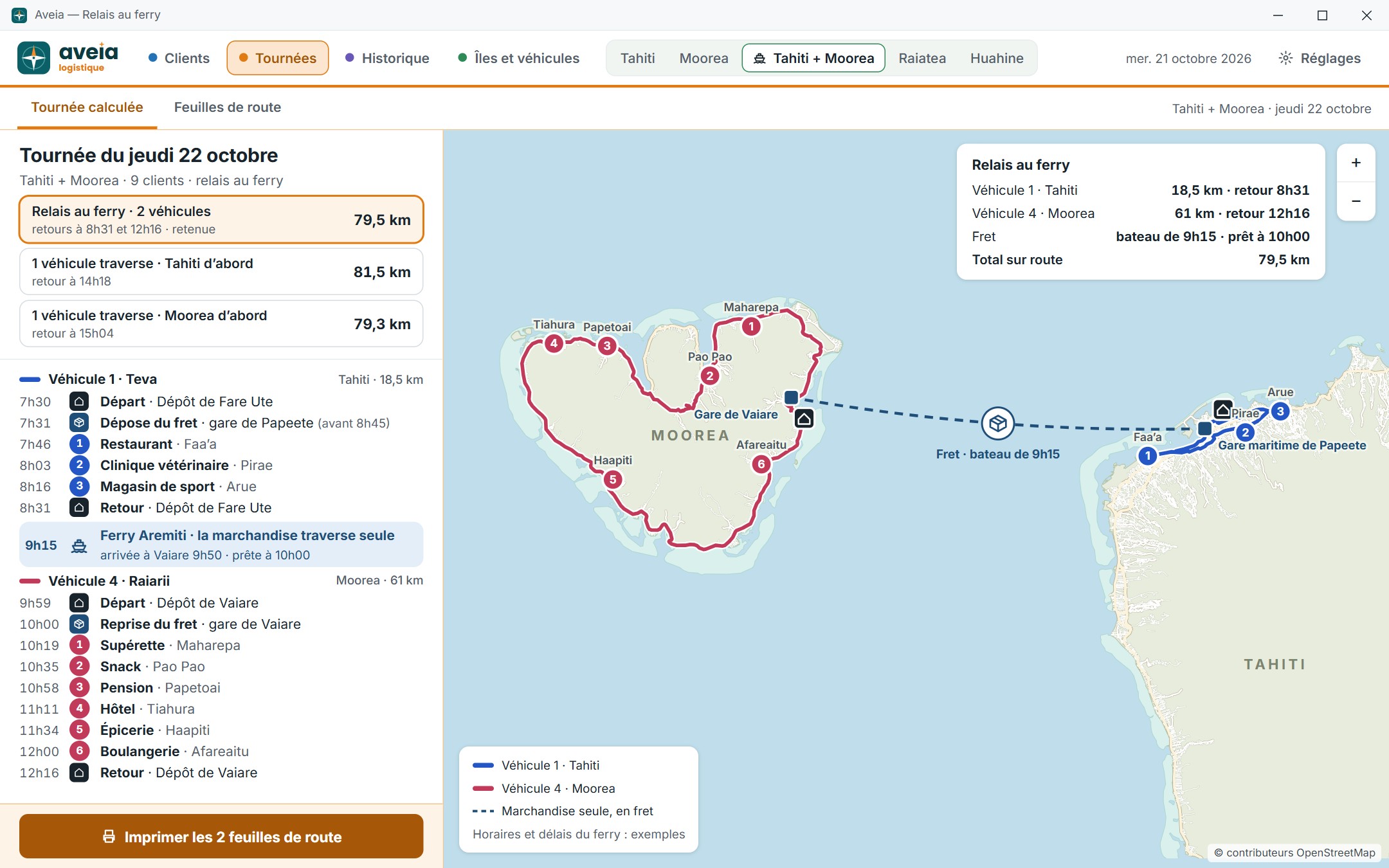Click the home icon in Départ Dépôt de Vaiare row
This screenshot has height=868, width=1389.
79,602
